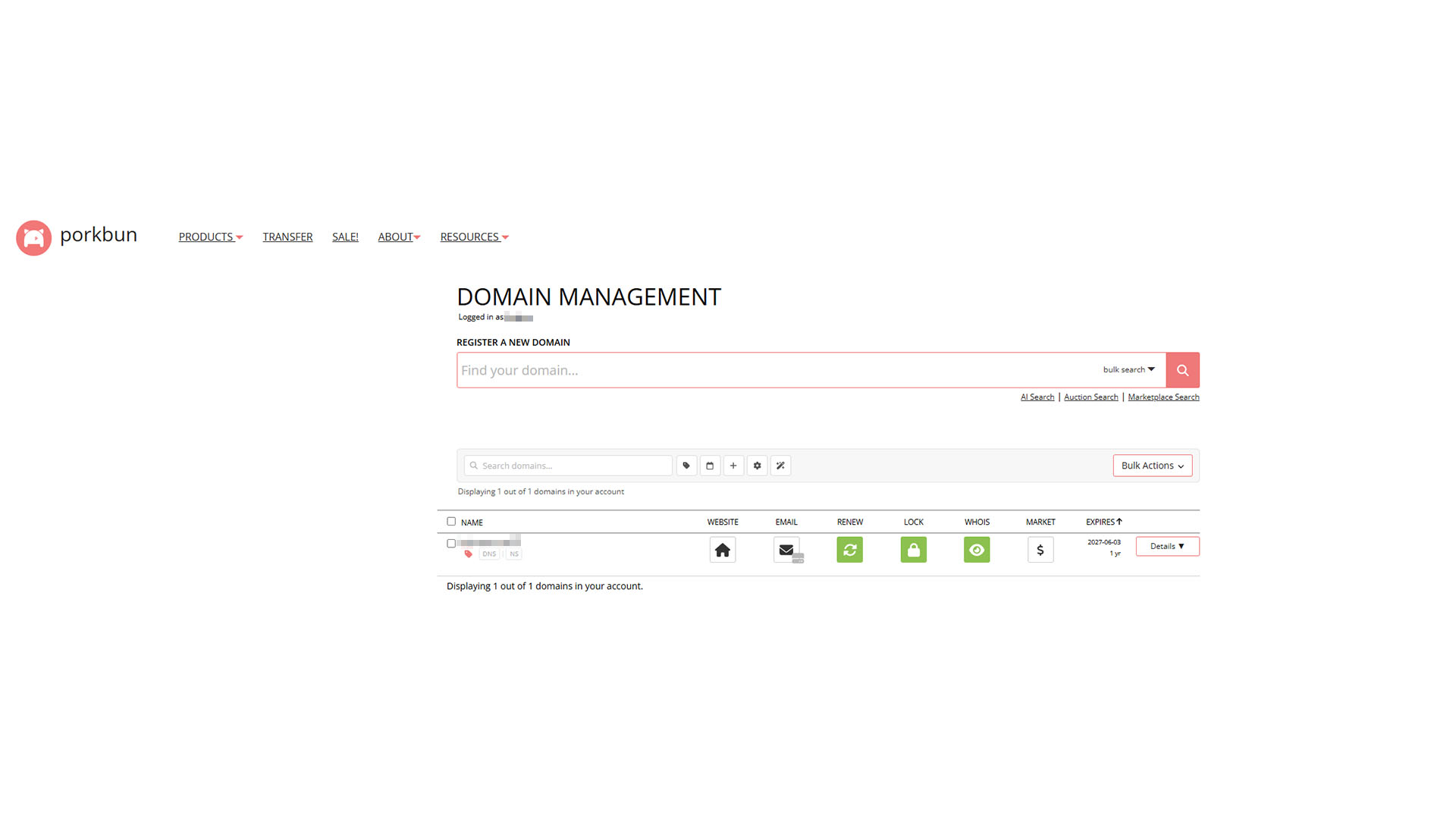This screenshot has height=819, width=1456.
Task: Click the NS badge under the domain name
Action: pyautogui.click(x=514, y=554)
